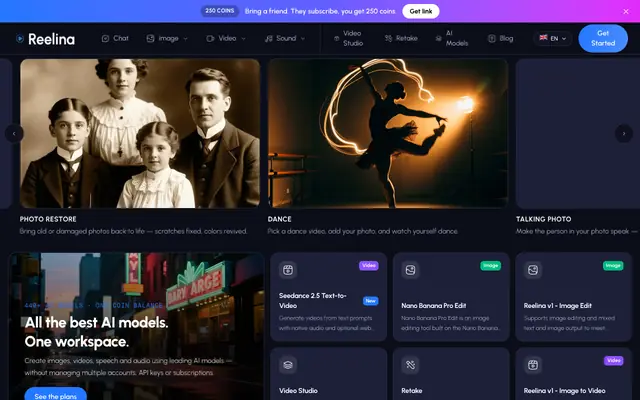640x400 pixels.
Task: Click the Blog document icon
Action: (x=491, y=38)
